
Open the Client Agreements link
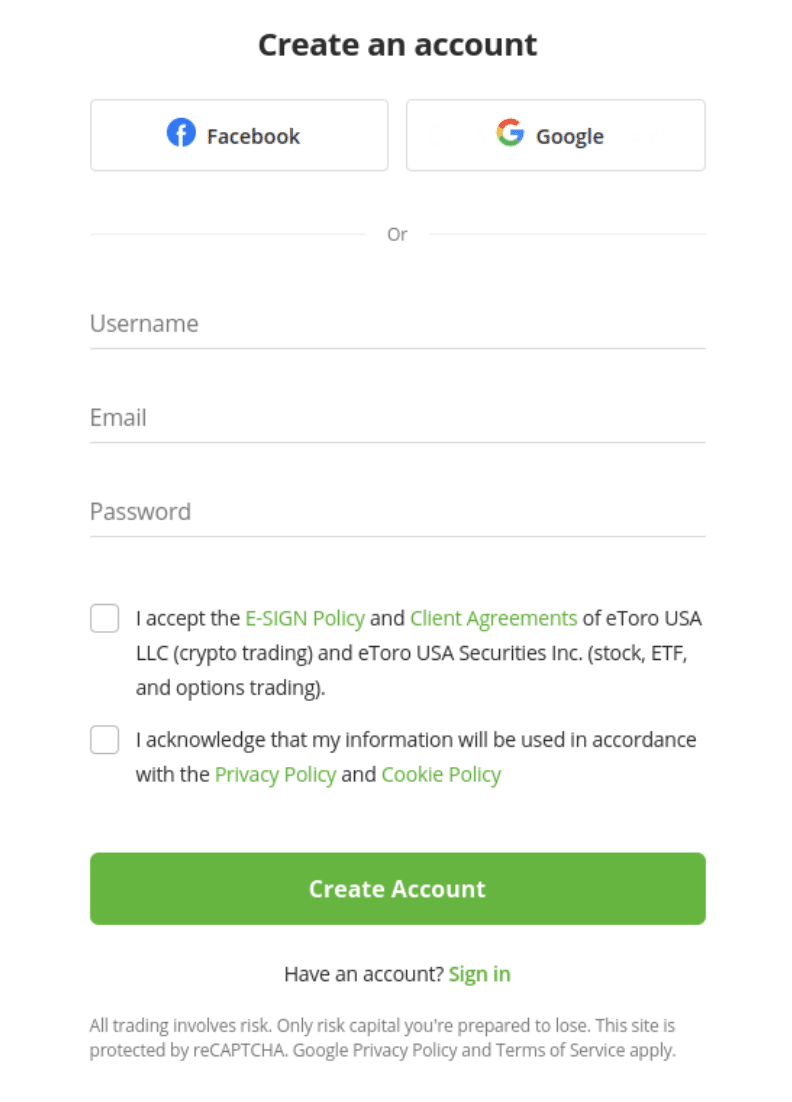(x=493, y=618)
